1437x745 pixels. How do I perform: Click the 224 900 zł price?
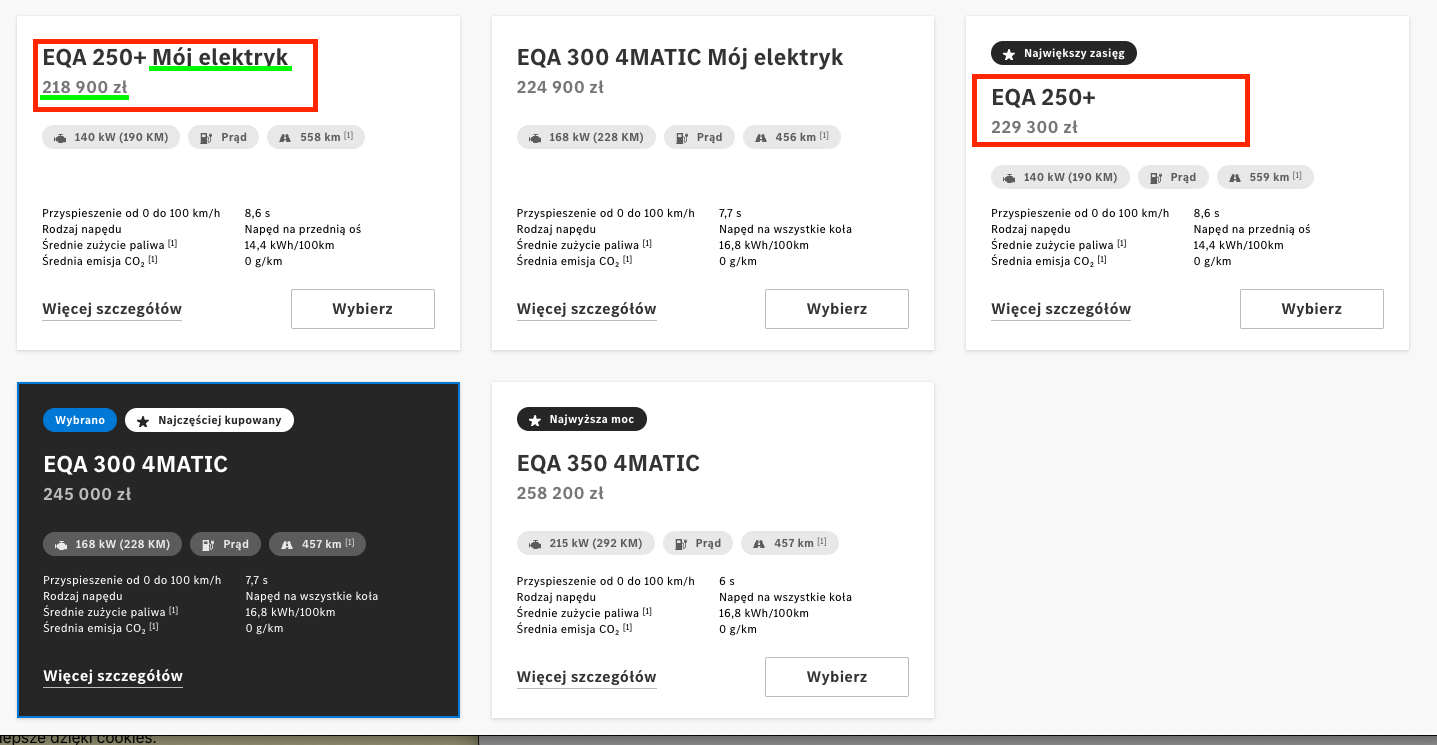(560, 87)
